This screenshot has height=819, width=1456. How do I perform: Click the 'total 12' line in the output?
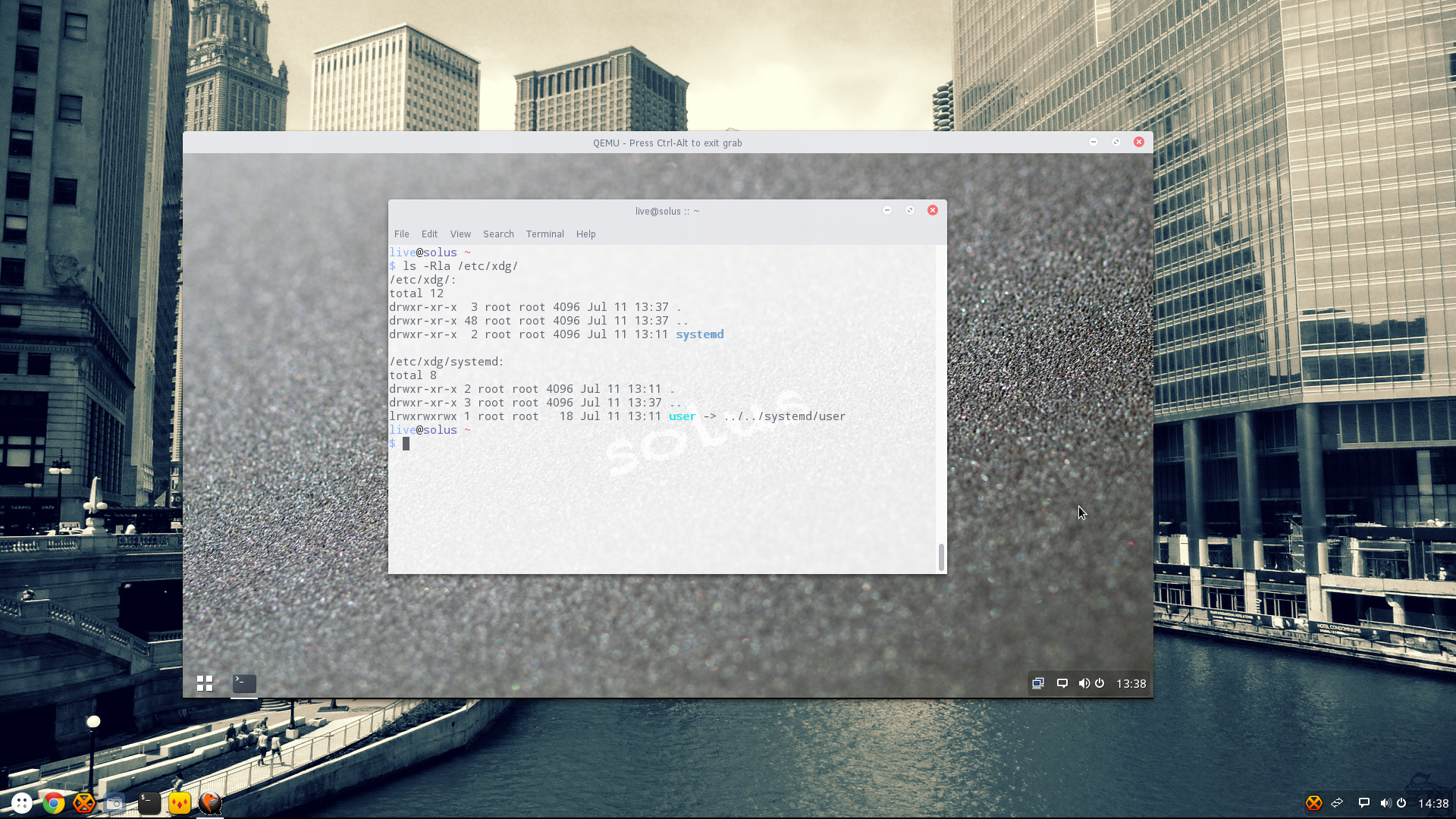point(416,293)
